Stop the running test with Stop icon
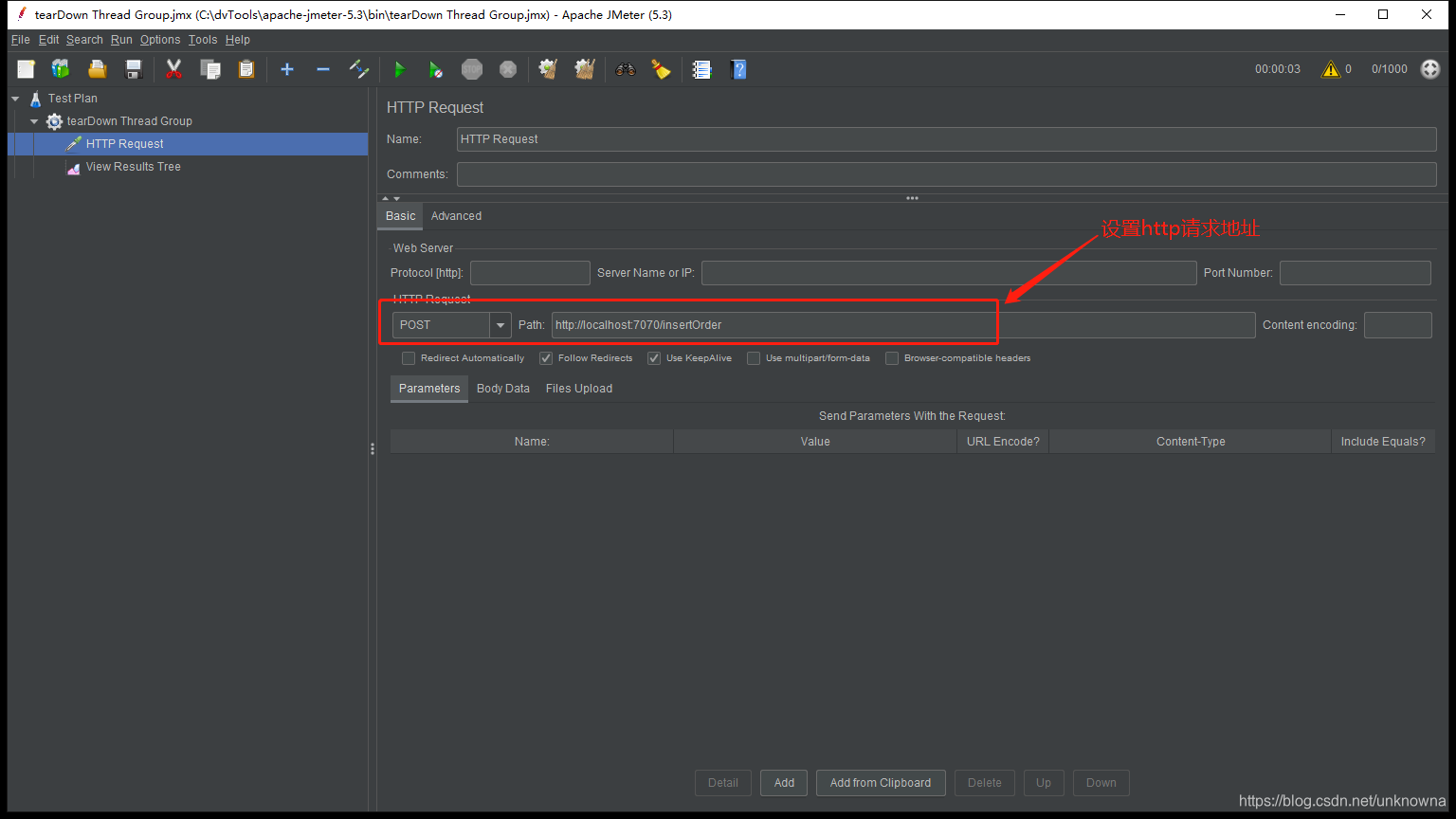The width and height of the screenshot is (1456, 819). click(x=472, y=69)
